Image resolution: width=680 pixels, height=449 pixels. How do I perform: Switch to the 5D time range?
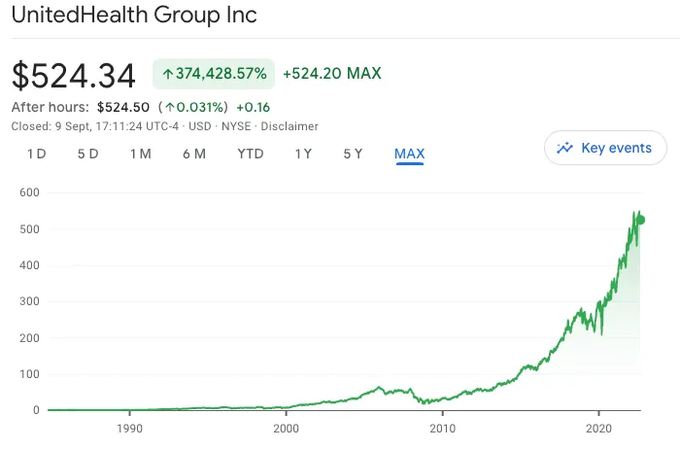click(x=88, y=154)
